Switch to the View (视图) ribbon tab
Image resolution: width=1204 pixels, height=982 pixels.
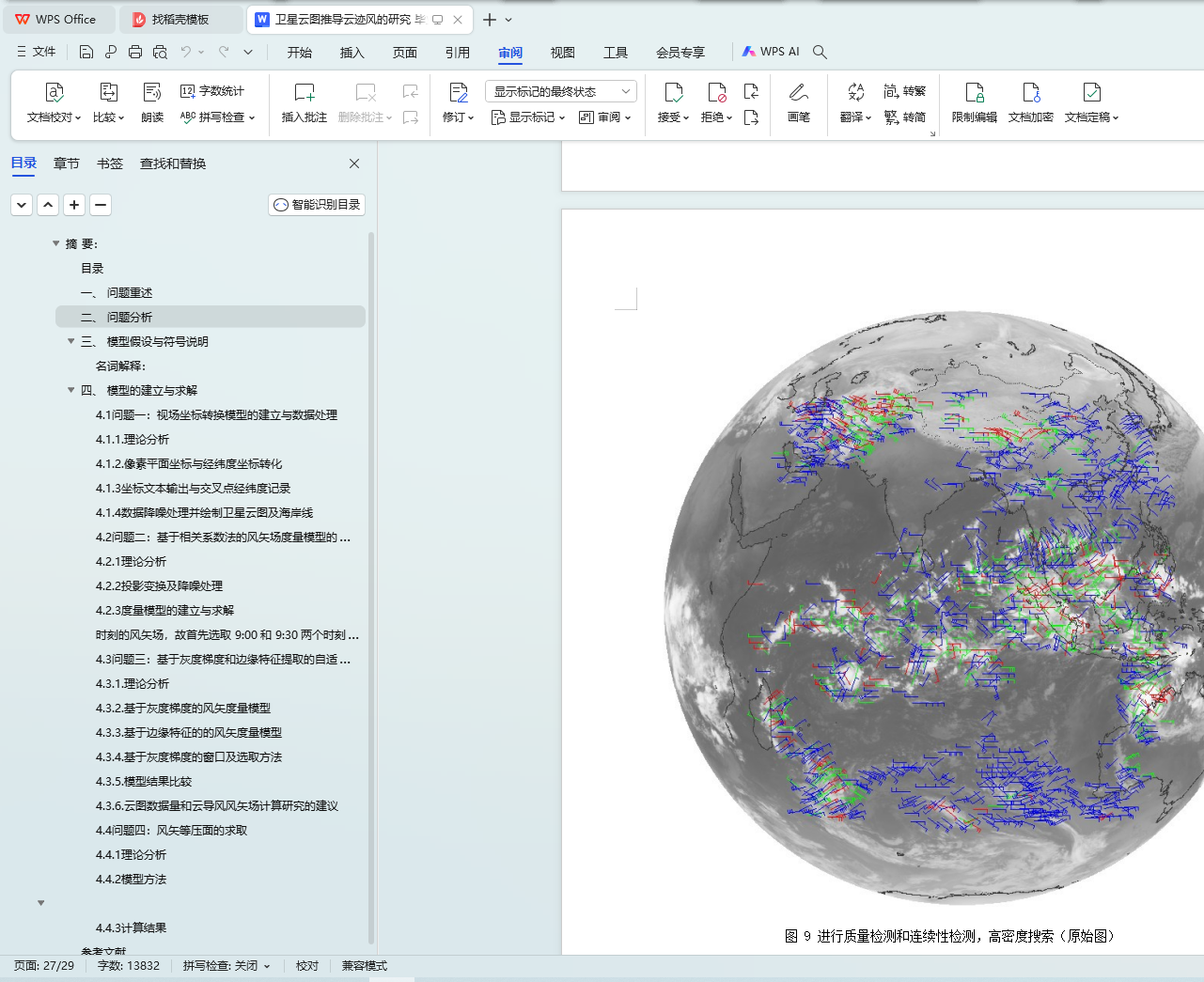[562, 53]
